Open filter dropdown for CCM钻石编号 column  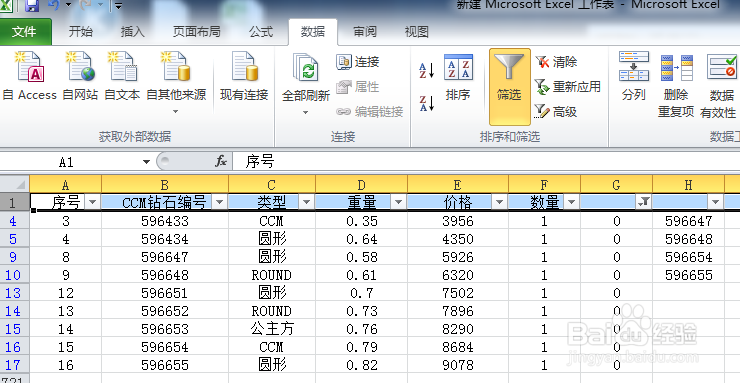tap(219, 202)
